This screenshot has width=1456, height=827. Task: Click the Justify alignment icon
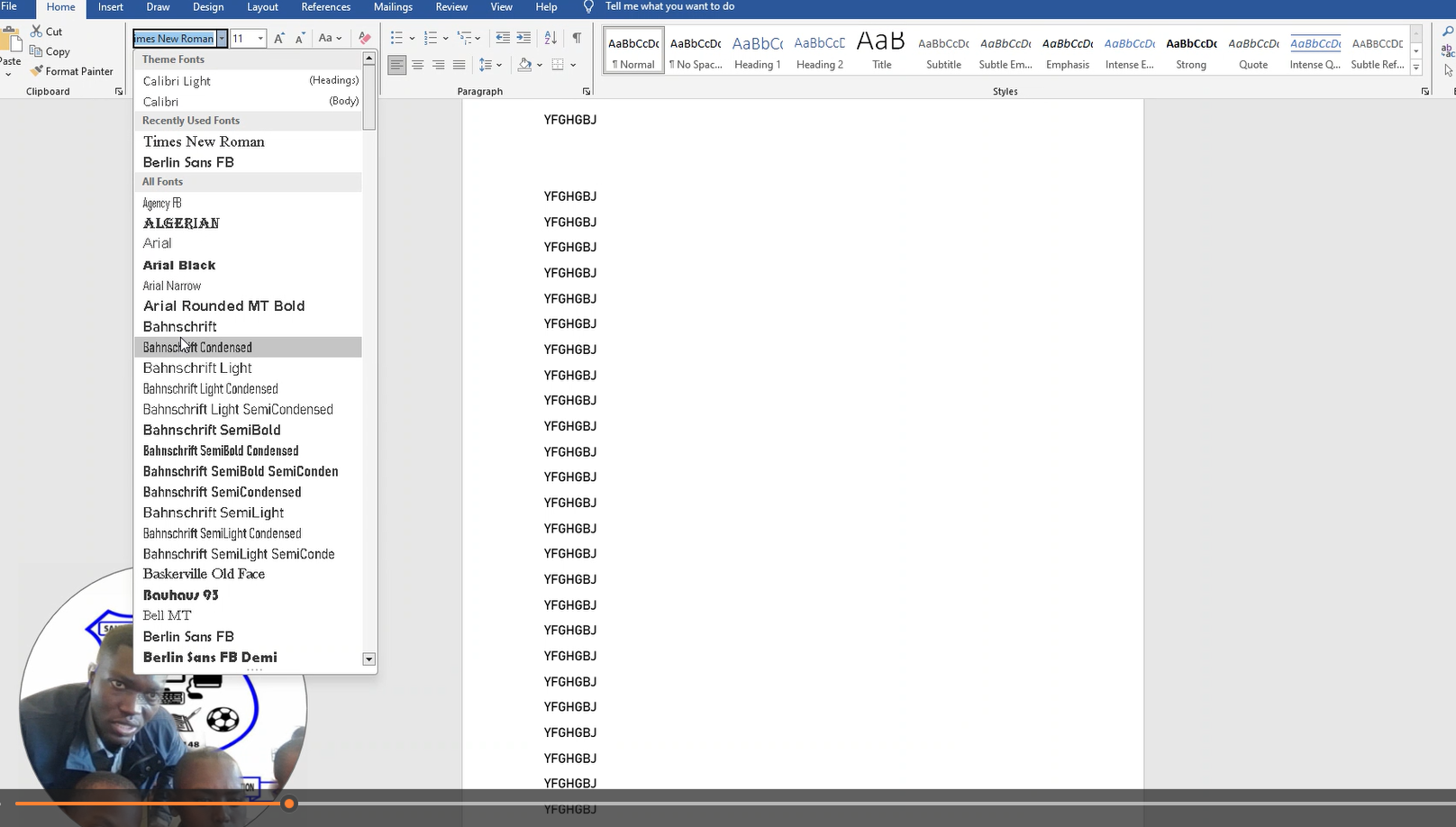click(459, 65)
